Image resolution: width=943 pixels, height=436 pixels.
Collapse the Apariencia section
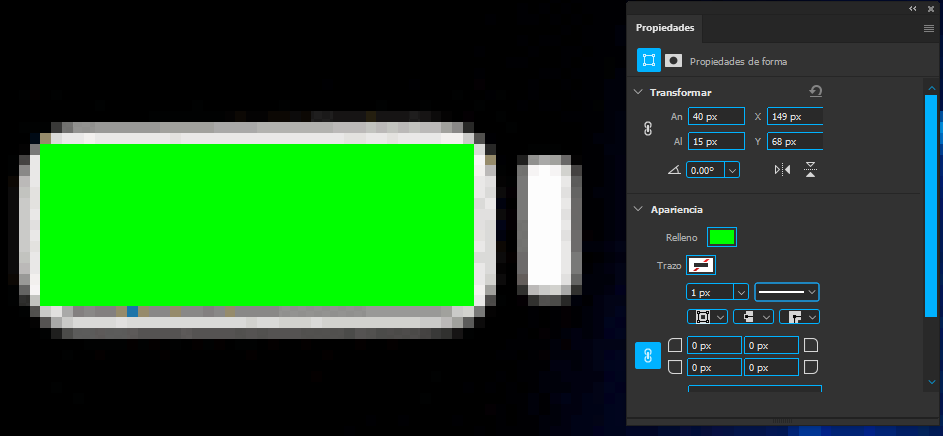point(638,209)
